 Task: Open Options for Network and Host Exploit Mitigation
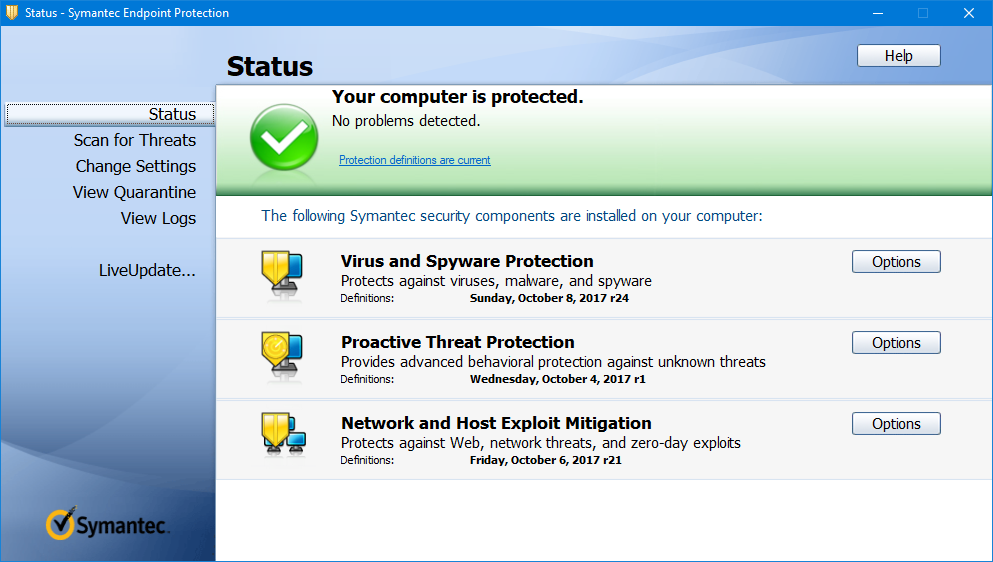(x=896, y=424)
